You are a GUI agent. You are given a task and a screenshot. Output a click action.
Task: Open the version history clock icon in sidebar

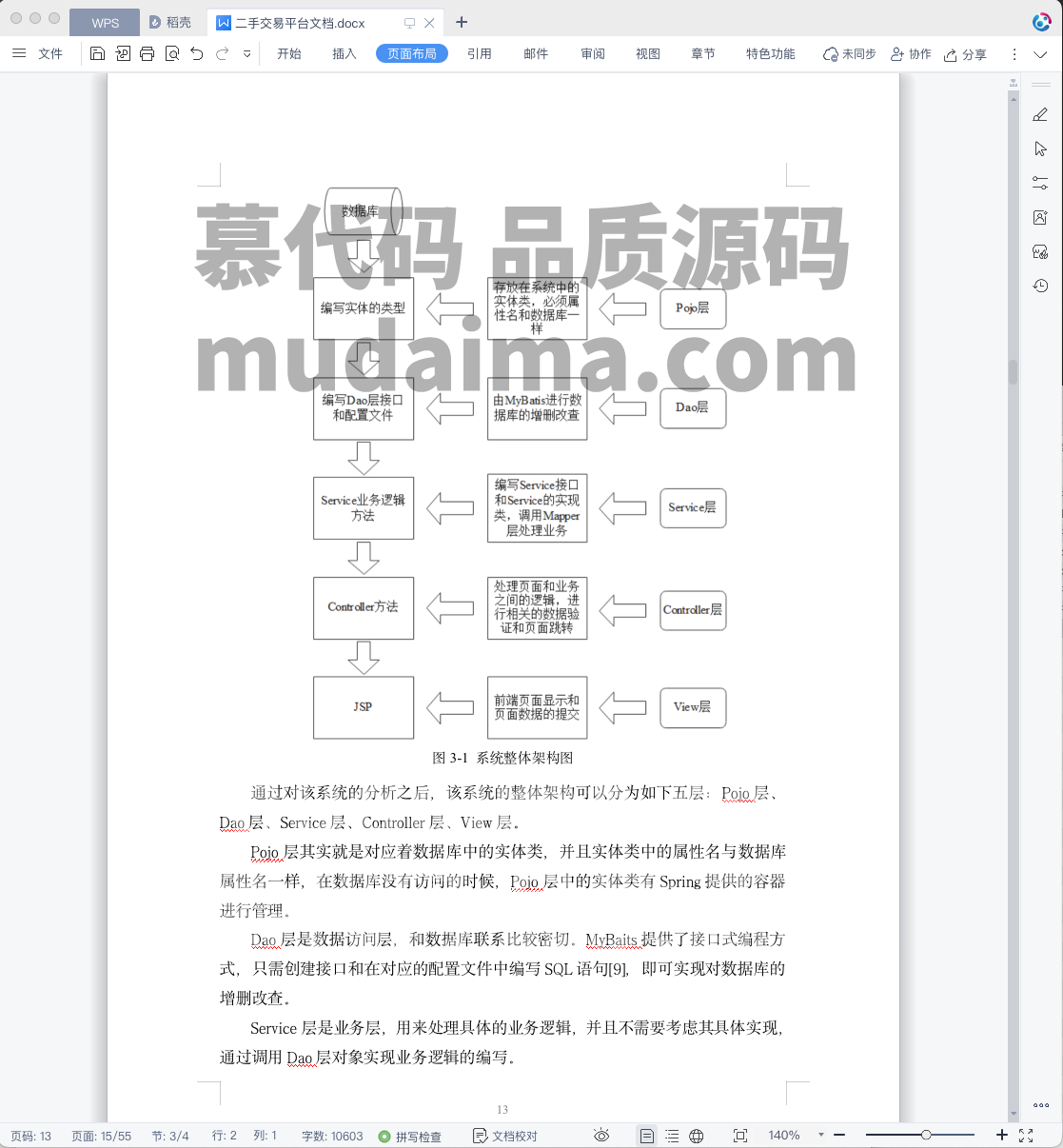(1040, 286)
